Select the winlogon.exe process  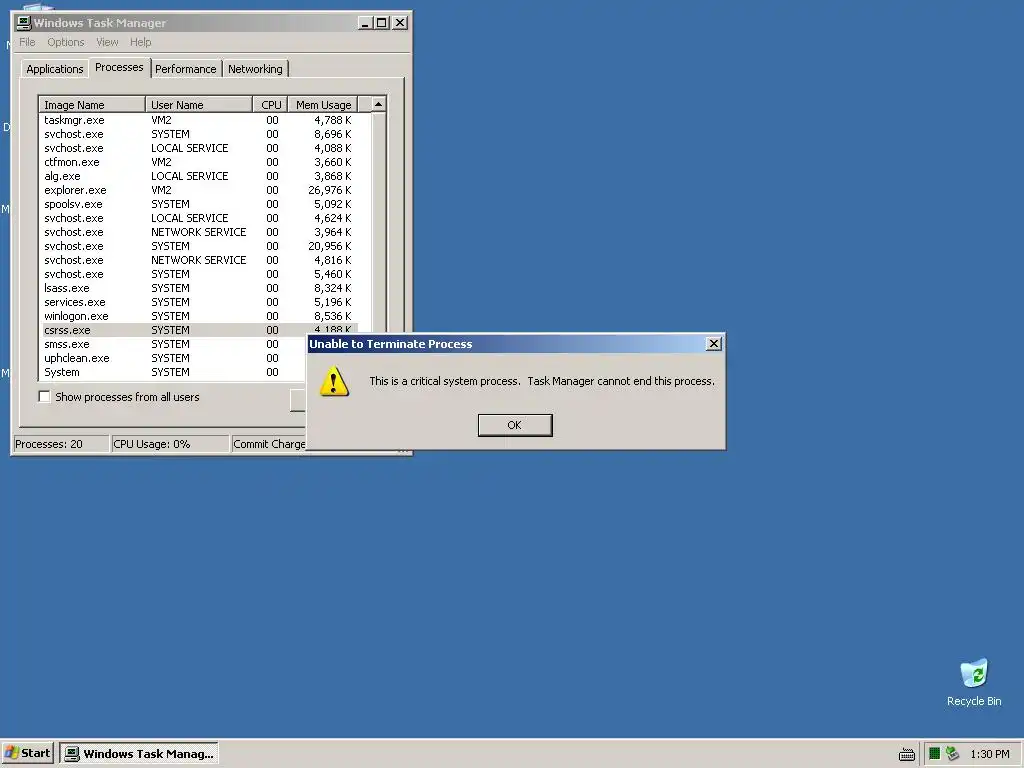[x=198, y=316]
